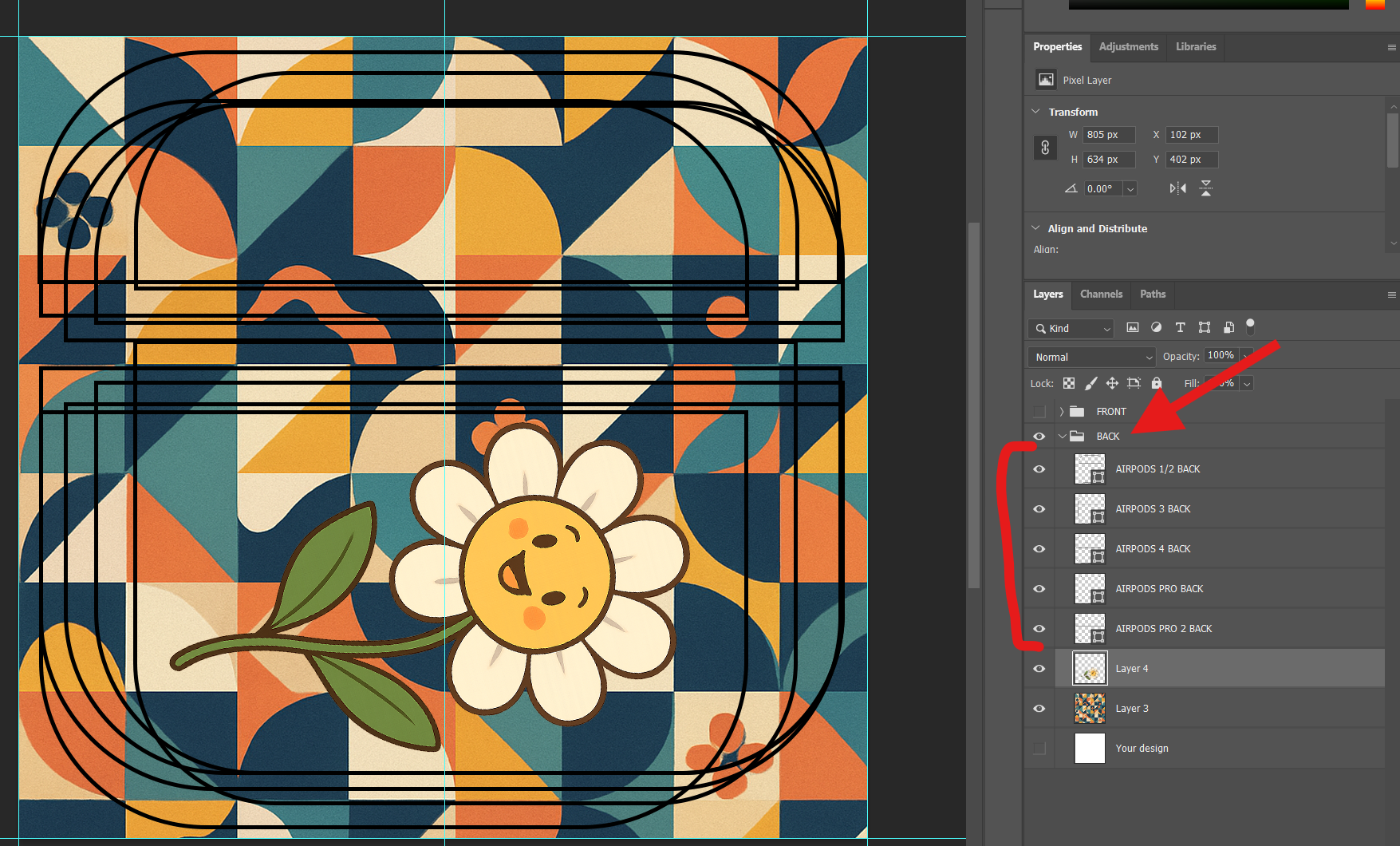Filter layers by type (T) icon
Viewport: 1400px width, 846px height.
[x=1181, y=327]
